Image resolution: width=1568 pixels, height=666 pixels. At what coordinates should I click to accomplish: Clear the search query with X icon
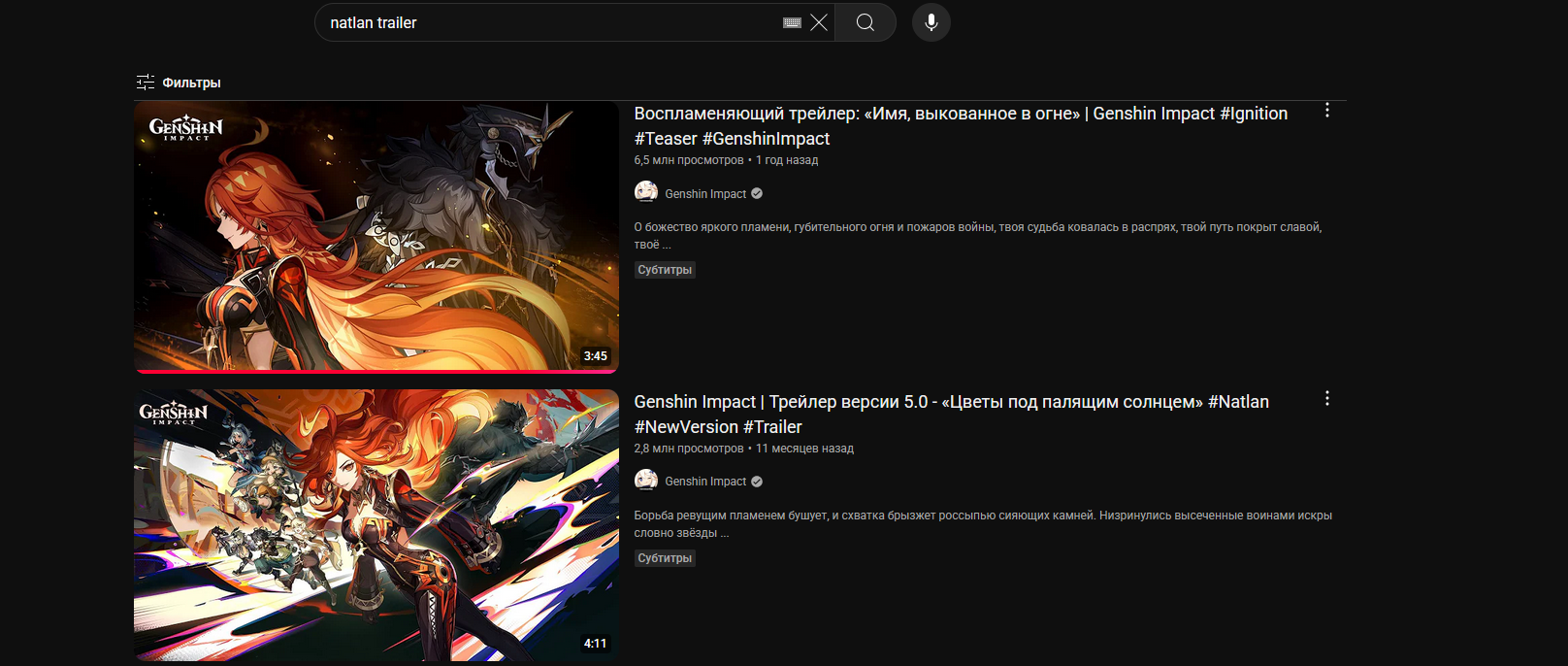[x=819, y=22]
